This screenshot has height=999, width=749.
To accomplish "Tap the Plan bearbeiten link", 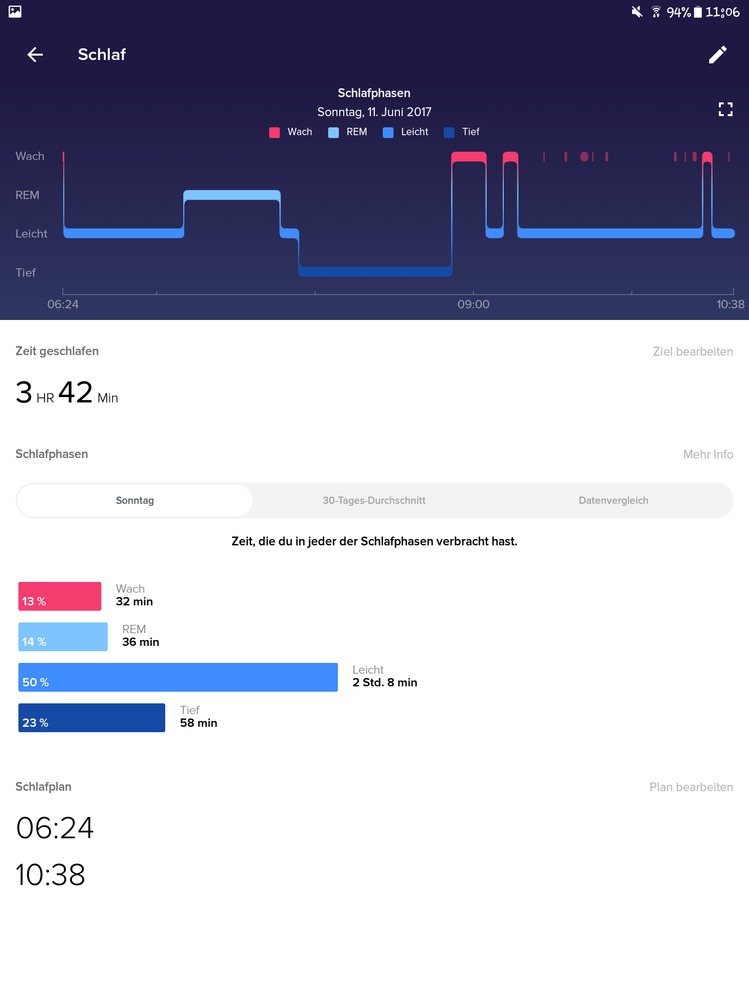I will [691, 787].
